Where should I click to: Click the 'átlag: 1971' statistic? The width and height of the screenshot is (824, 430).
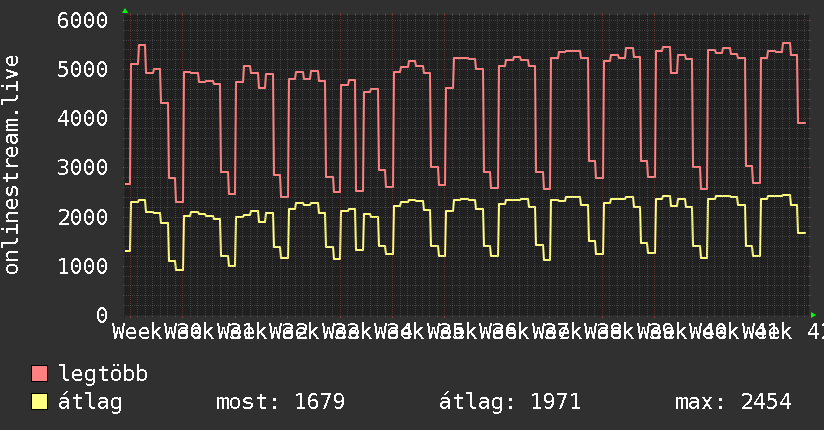pos(510,402)
